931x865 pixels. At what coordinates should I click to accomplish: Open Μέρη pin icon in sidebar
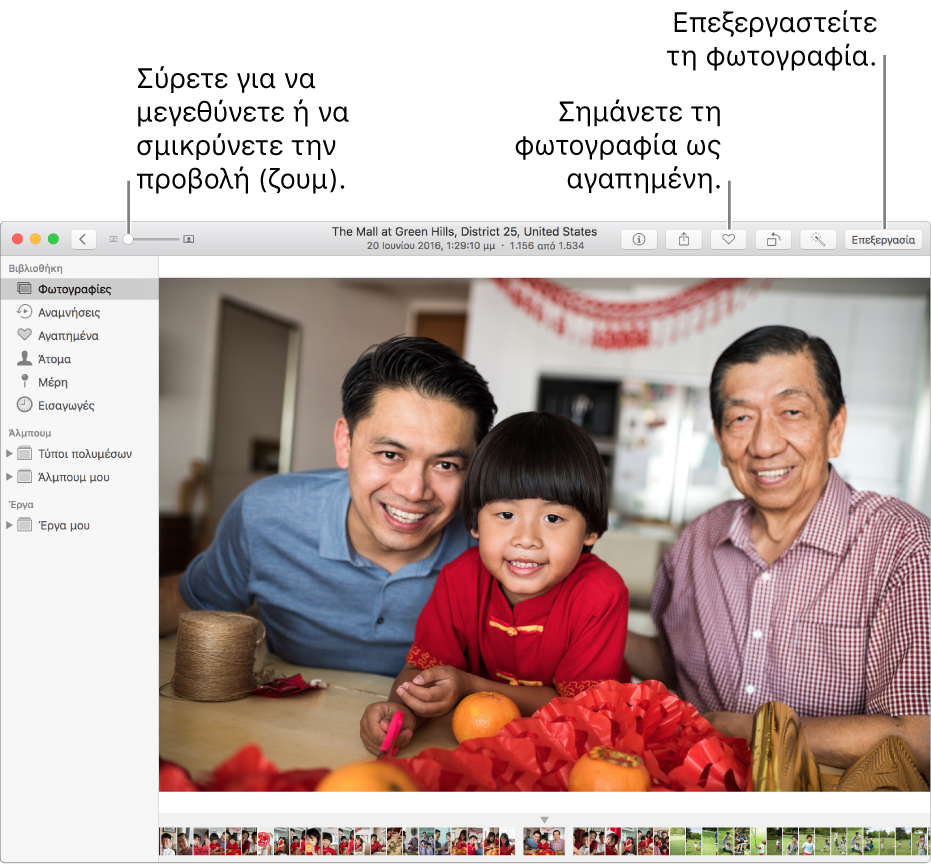click(x=25, y=382)
